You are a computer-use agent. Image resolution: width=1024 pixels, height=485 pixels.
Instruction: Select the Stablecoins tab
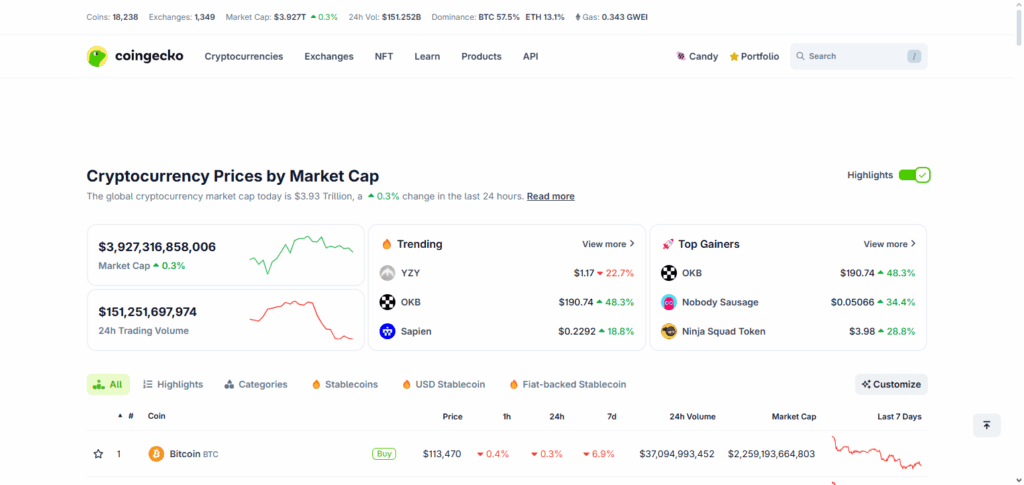345,384
